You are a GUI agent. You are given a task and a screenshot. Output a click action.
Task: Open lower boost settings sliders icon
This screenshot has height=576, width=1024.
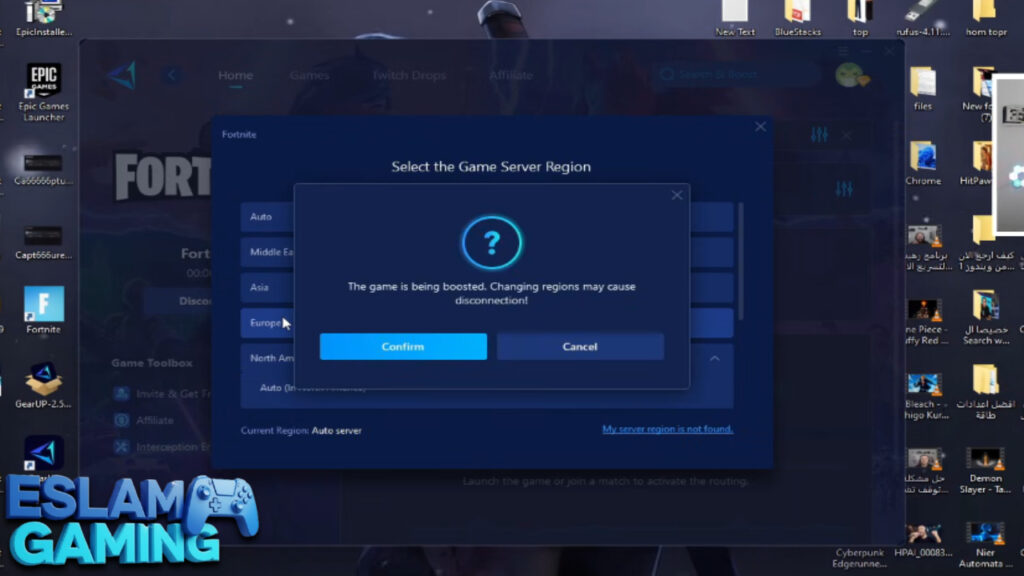point(844,189)
